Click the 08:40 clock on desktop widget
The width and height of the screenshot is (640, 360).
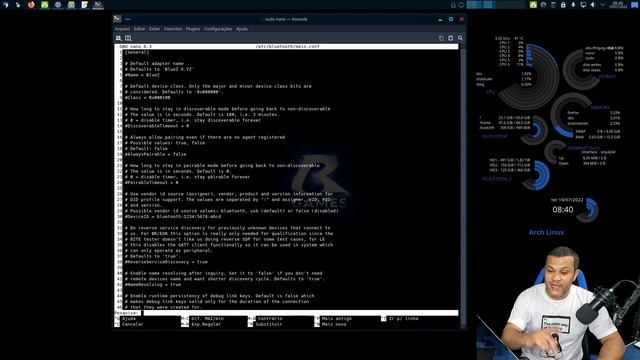point(563,210)
